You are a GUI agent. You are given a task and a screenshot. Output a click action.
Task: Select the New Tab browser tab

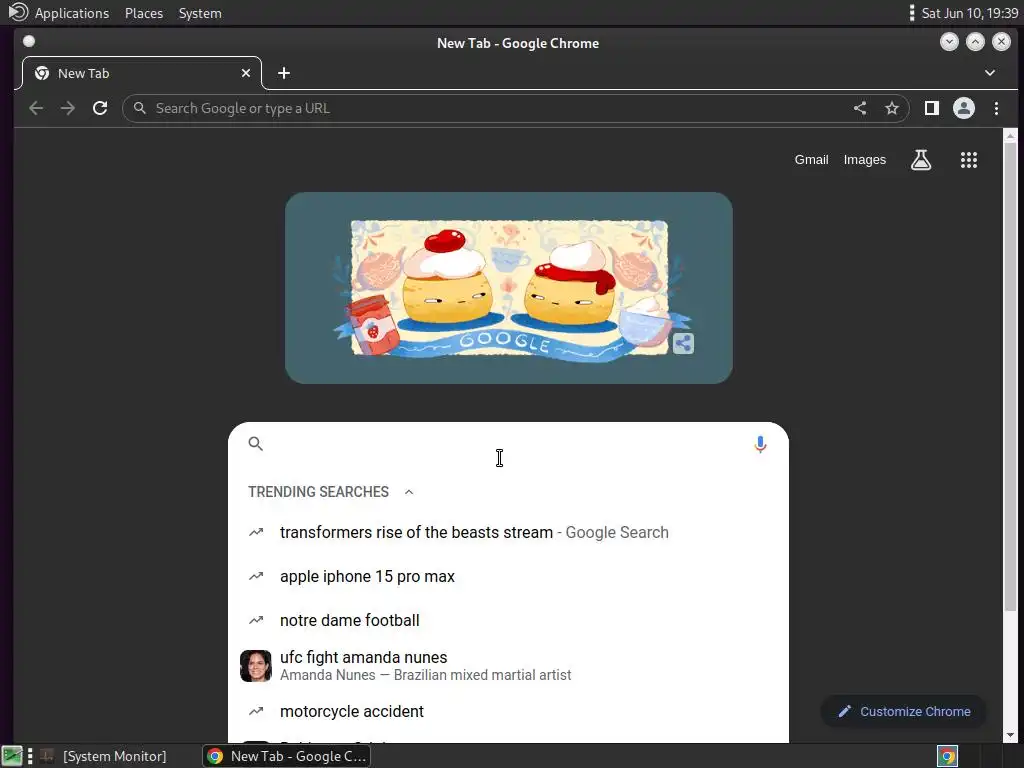tap(142, 73)
